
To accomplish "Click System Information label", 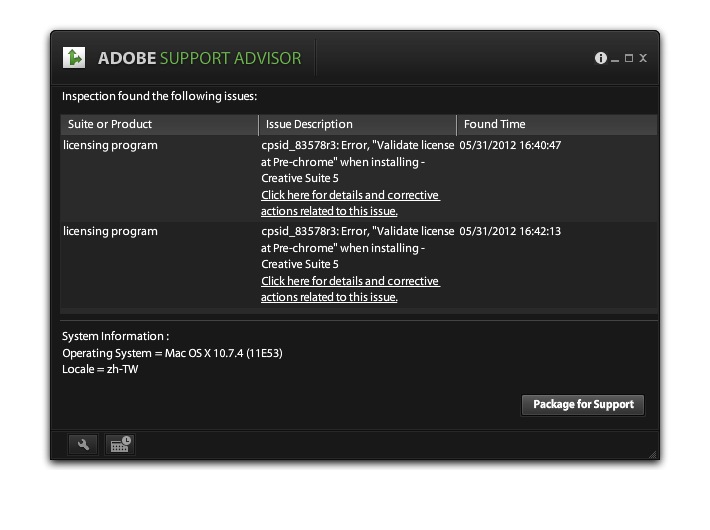I will click(115, 336).
